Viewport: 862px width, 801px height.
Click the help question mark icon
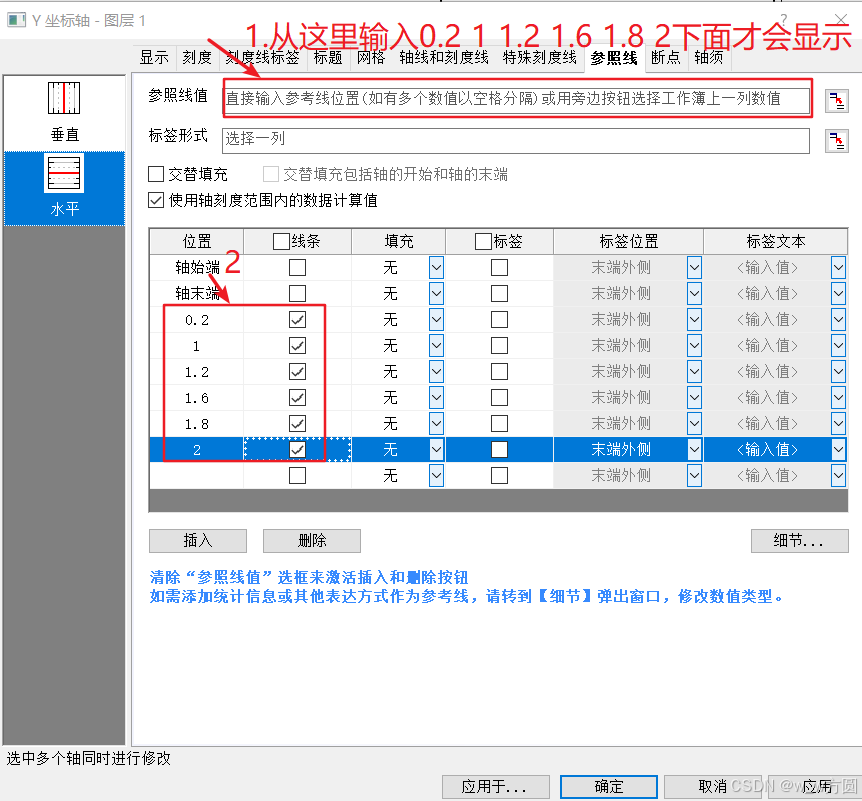pos(784,20)
